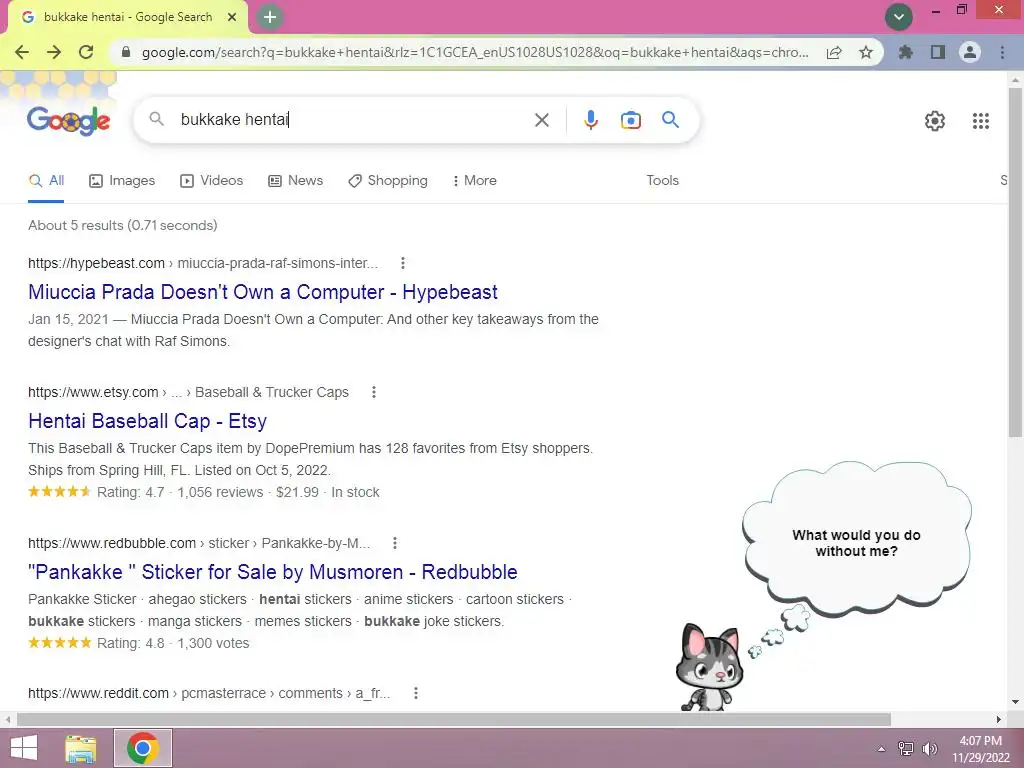This screenshot has width=1024, height=768.
Task: Open the search Tools option
Action: point(662,181)
